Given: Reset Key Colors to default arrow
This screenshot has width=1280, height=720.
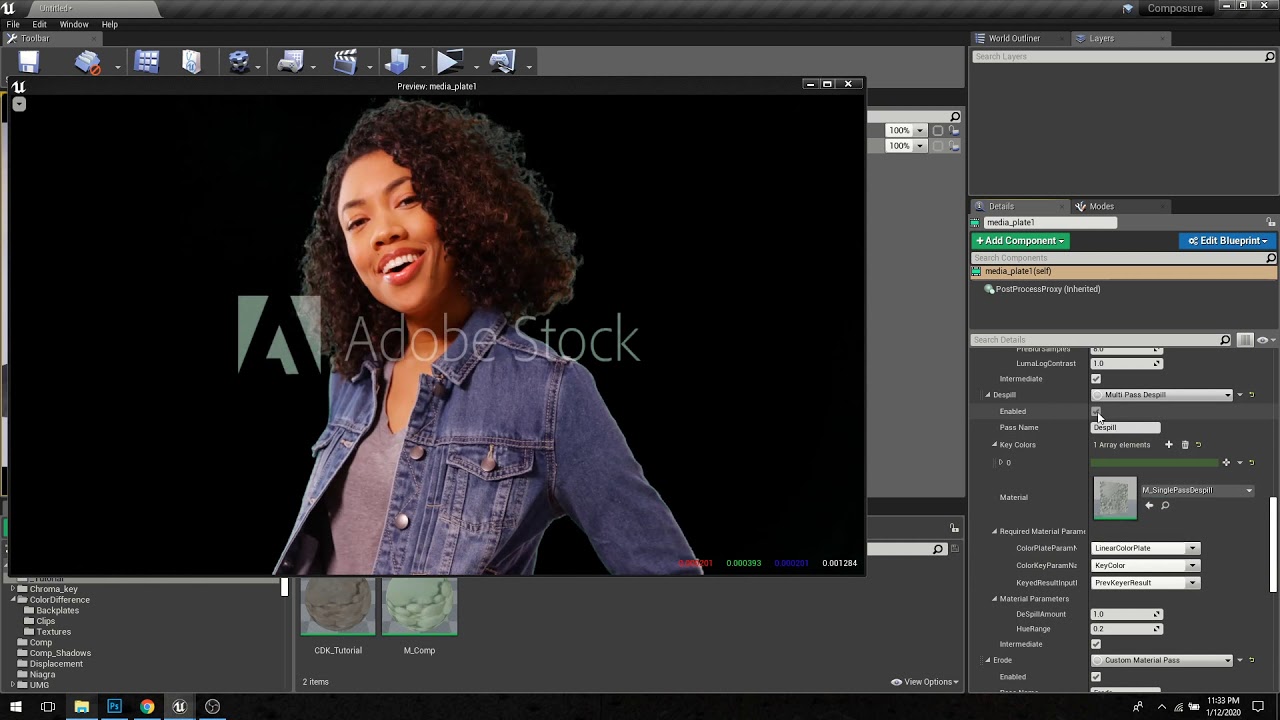Looking at the screenshot, I should point(1198,445).
